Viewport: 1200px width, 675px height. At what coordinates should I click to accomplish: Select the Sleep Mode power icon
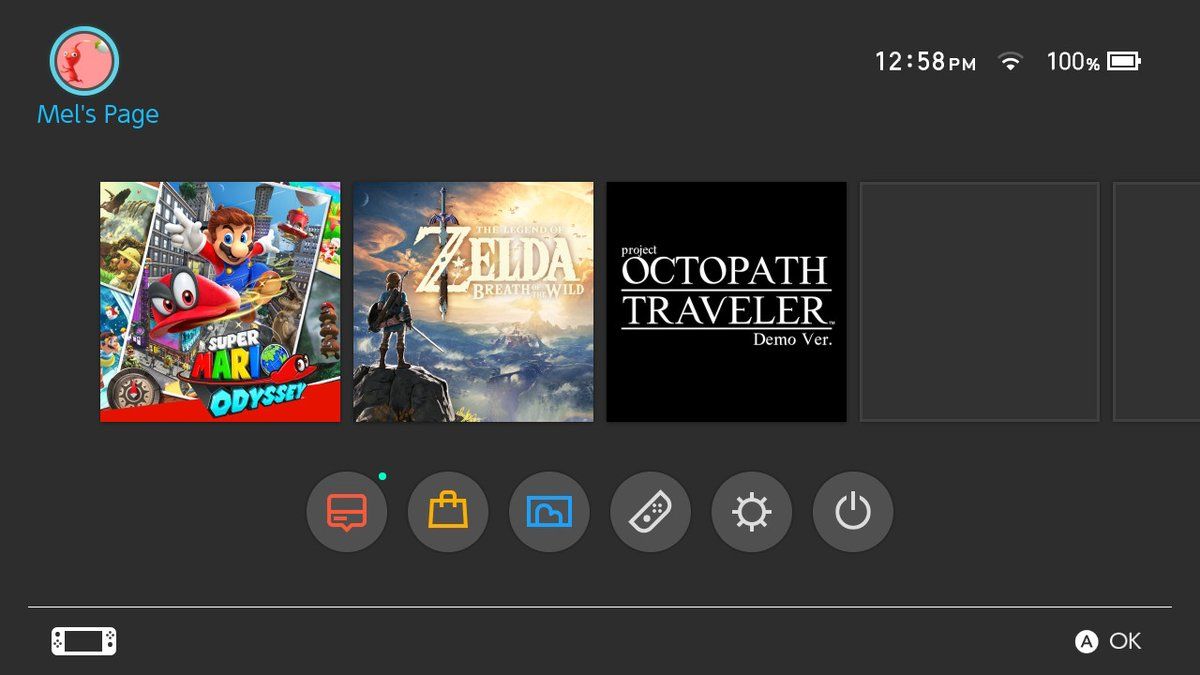click(853, 513)
